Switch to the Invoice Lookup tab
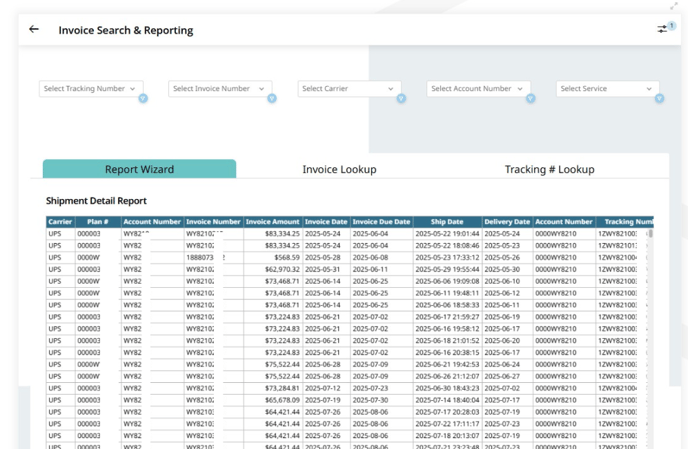688x449 pixels. pos(339,169)
